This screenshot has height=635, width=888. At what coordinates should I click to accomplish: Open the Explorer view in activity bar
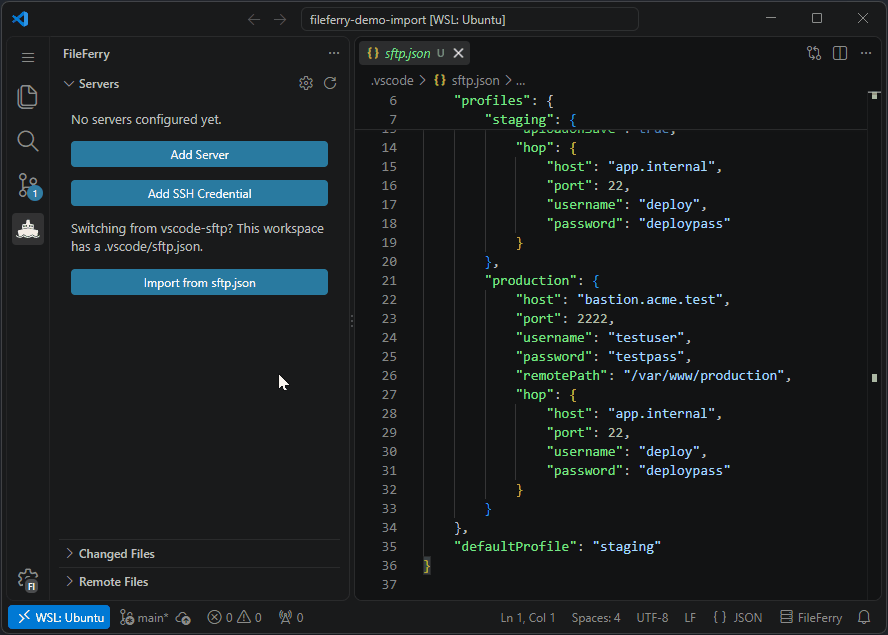(28, 97)
